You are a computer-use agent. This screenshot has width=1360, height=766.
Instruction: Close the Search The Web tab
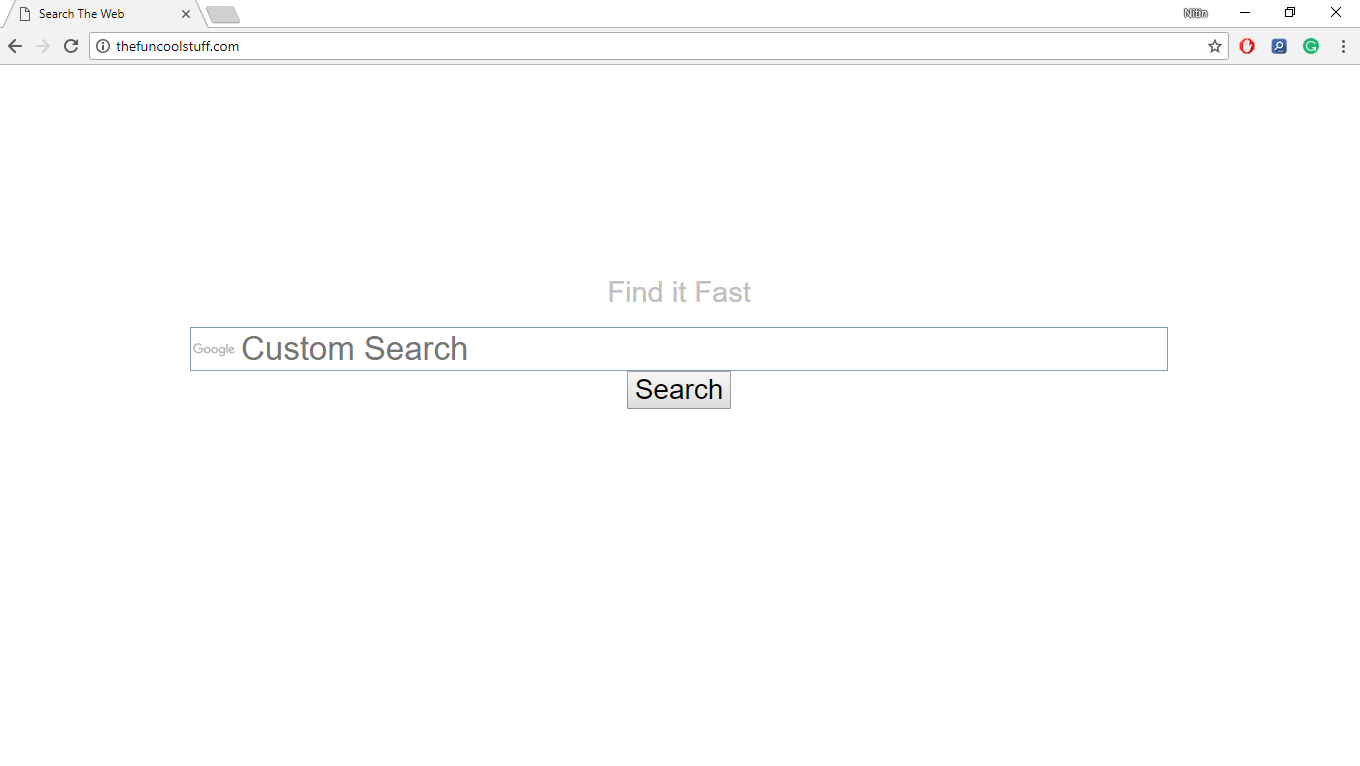pyautogui.click(x=185, y=13)
